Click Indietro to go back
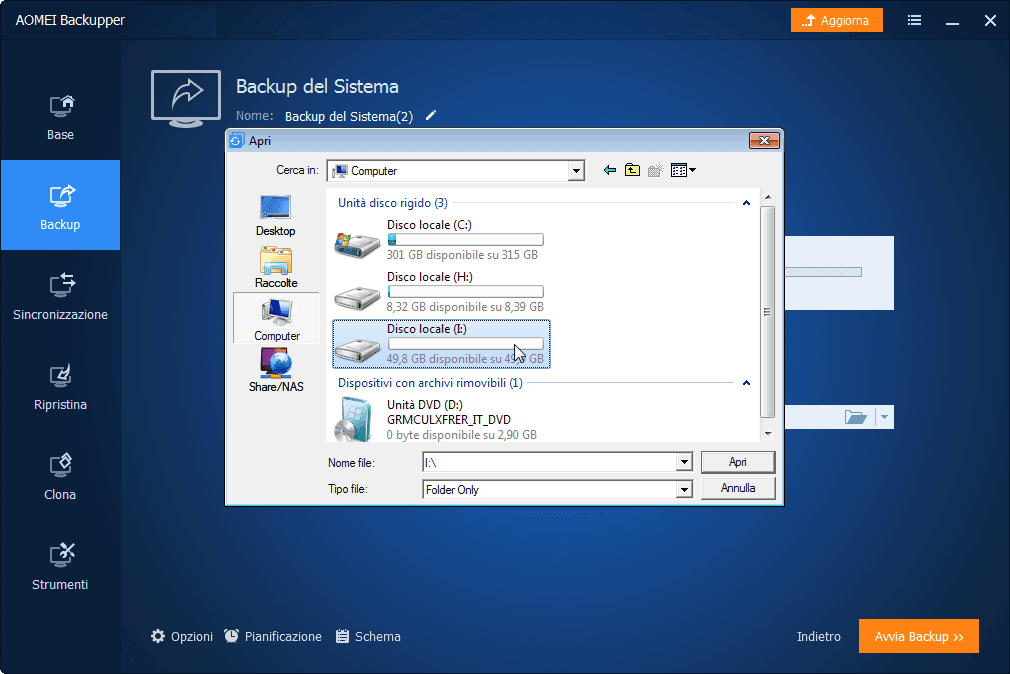Image resolution: width=1010 pixels, height=674 pixels. (x=819, y=637)
